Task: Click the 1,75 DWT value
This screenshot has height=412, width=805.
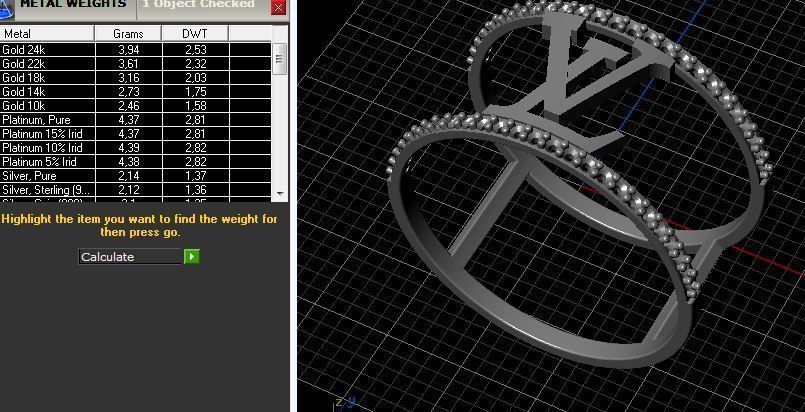Action: tap(195, 92)
